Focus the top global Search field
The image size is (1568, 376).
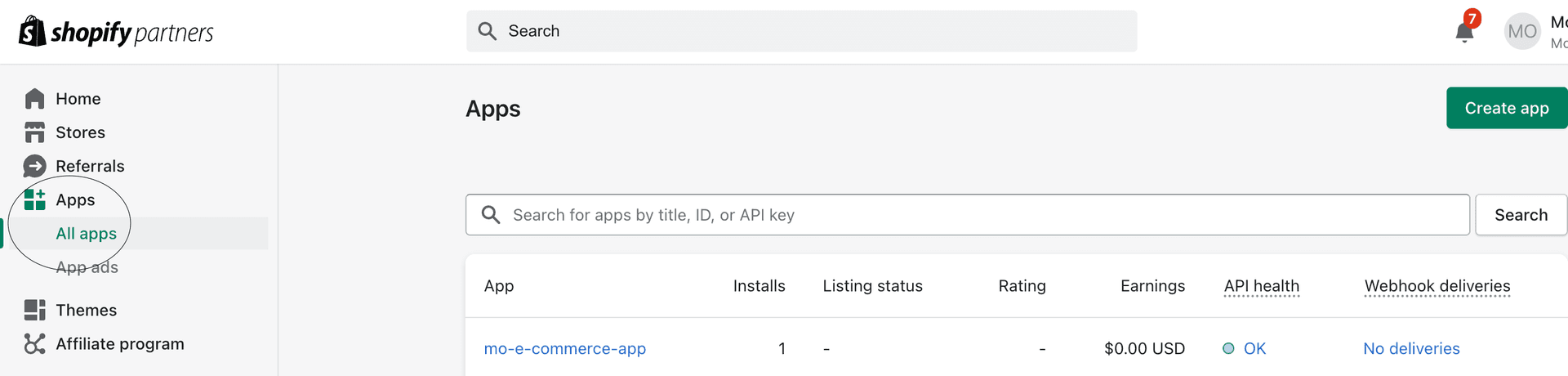pyautogui.click(x=800, y=31)
